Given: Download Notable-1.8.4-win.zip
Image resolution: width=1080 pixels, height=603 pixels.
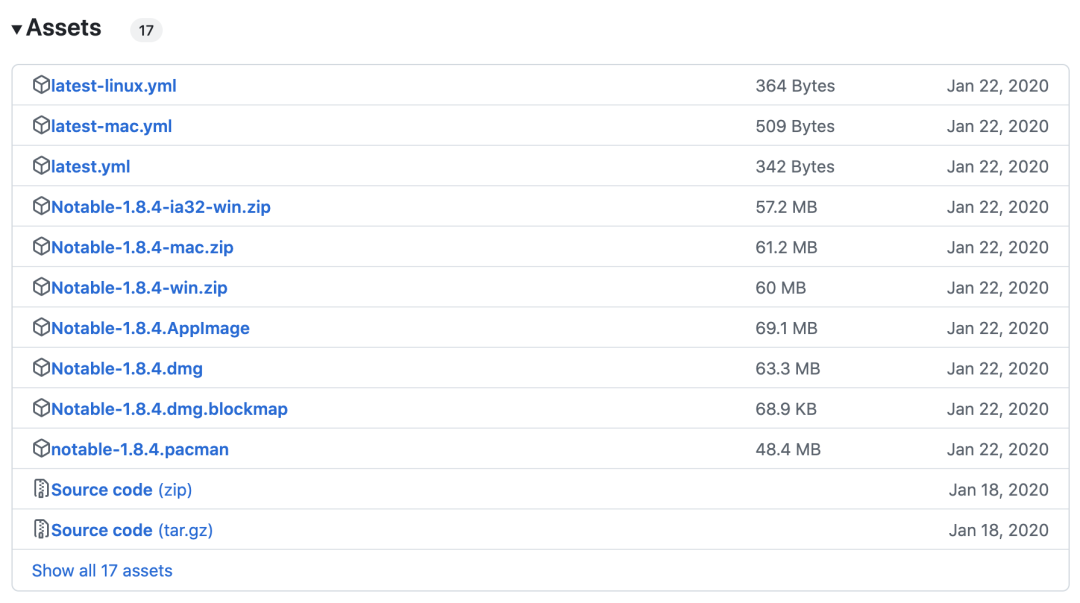Looking at the screenshot, I should click(x=139, y=287).
